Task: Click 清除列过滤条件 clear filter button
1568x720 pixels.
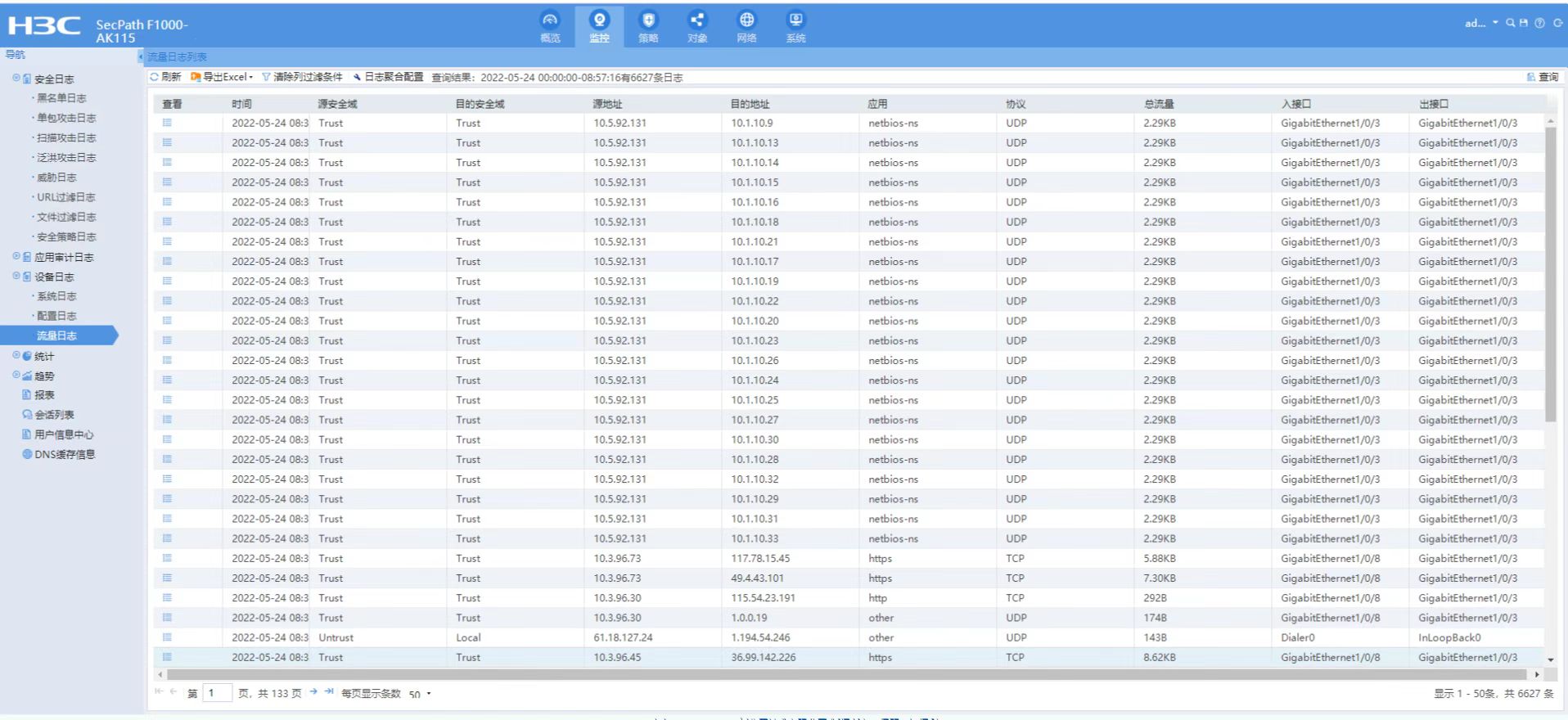Action: (x=302, y=77)
